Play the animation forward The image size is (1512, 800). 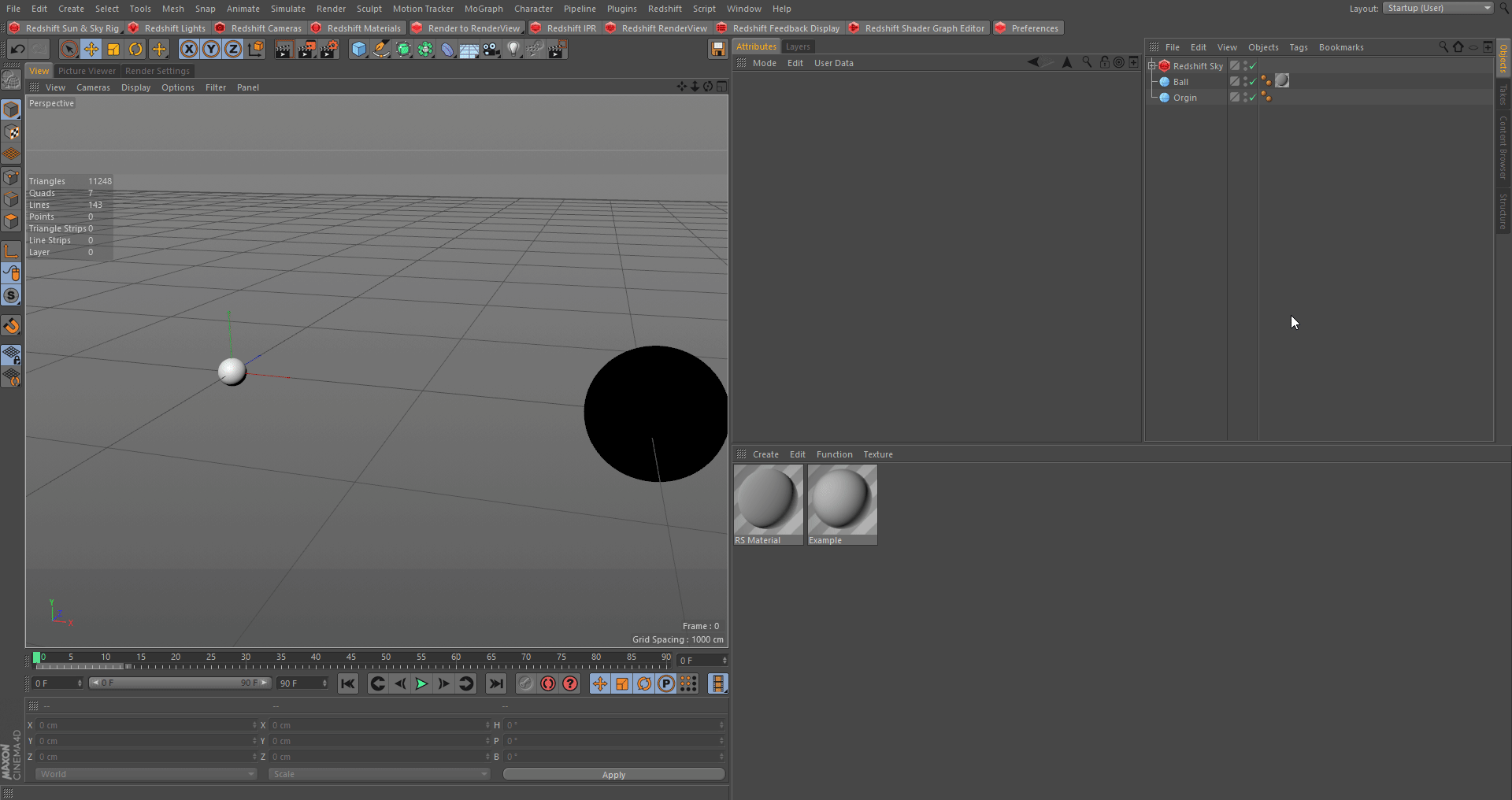422,683
